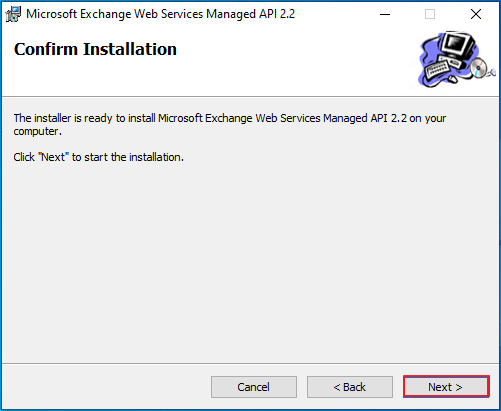The image size is (501, 411).
Task: Click the 'Click Next to start' instruction text
Action: point(99,157)
